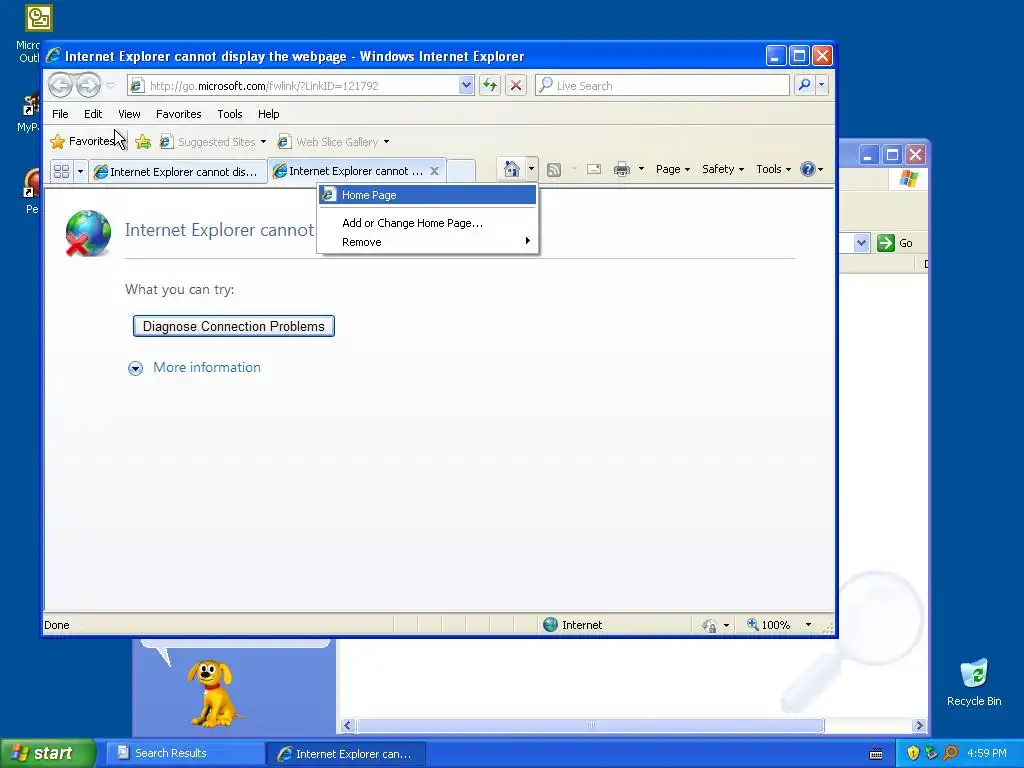Click the More information expander arrow
The width and height of the screenshot is (1024, 768).
coord(135,368)
